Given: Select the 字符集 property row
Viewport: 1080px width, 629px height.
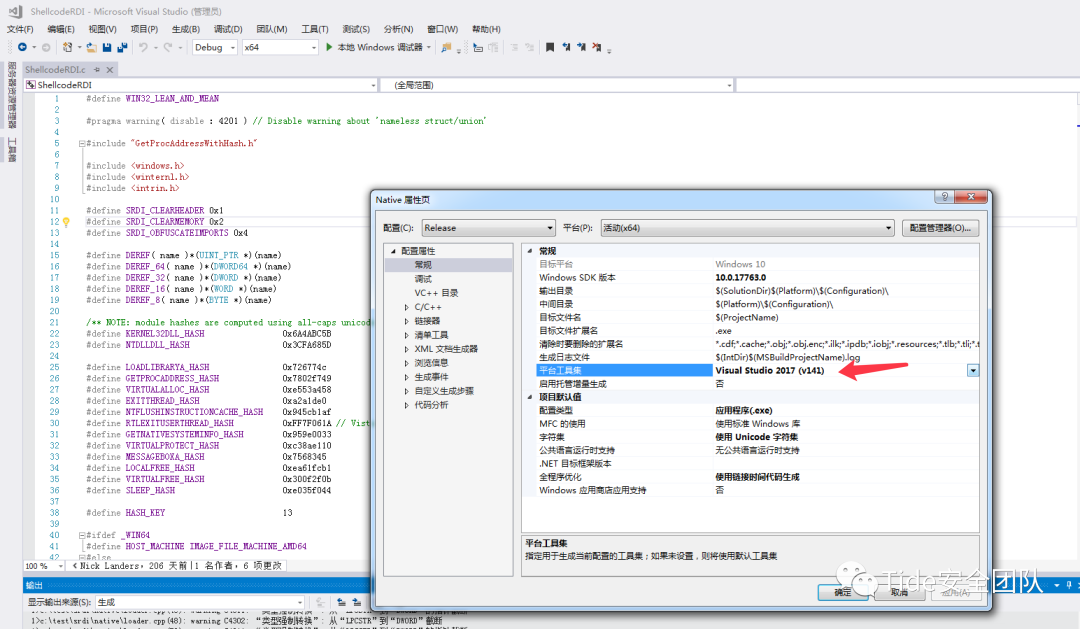Looking at the screenshot, I should [757, 437].
